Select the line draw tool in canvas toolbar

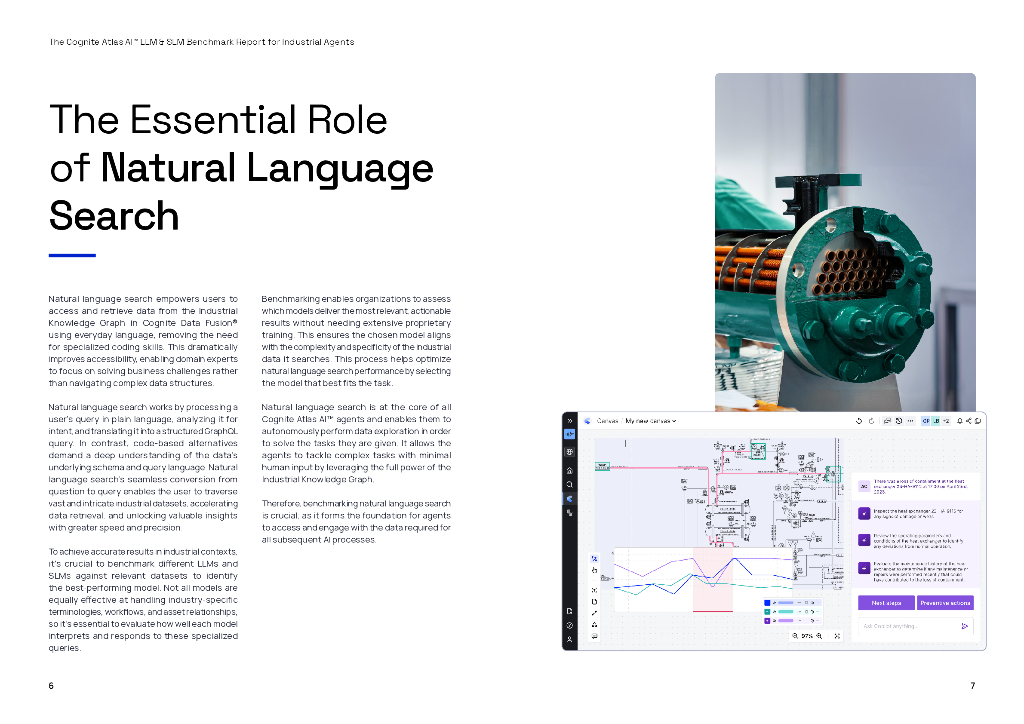point(594,613)
